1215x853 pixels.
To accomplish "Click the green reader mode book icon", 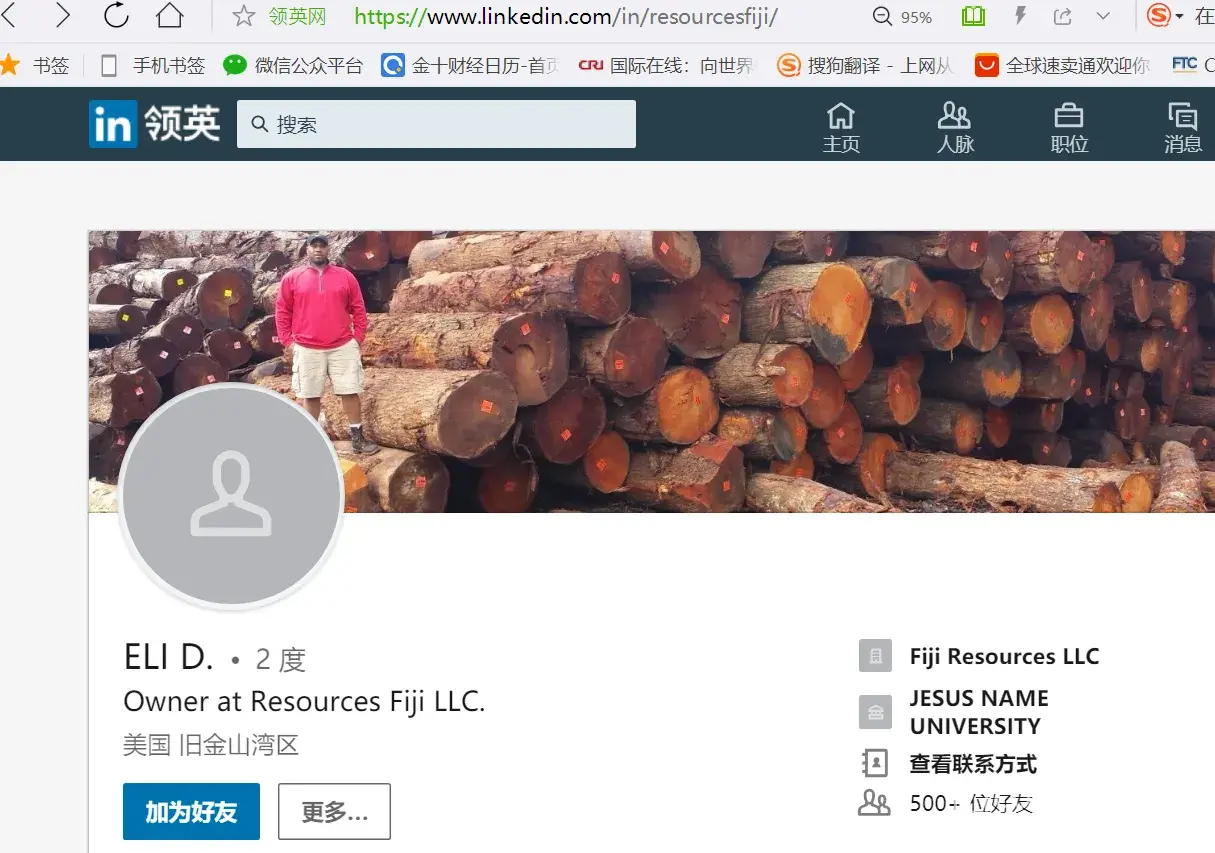I will click(972, 16).
